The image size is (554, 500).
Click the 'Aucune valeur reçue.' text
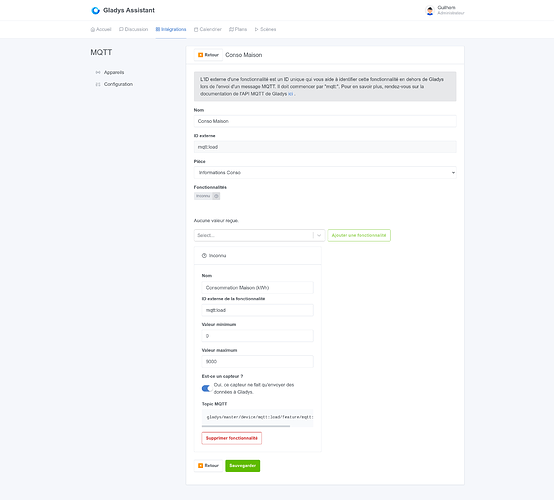(x=216, y=220)
